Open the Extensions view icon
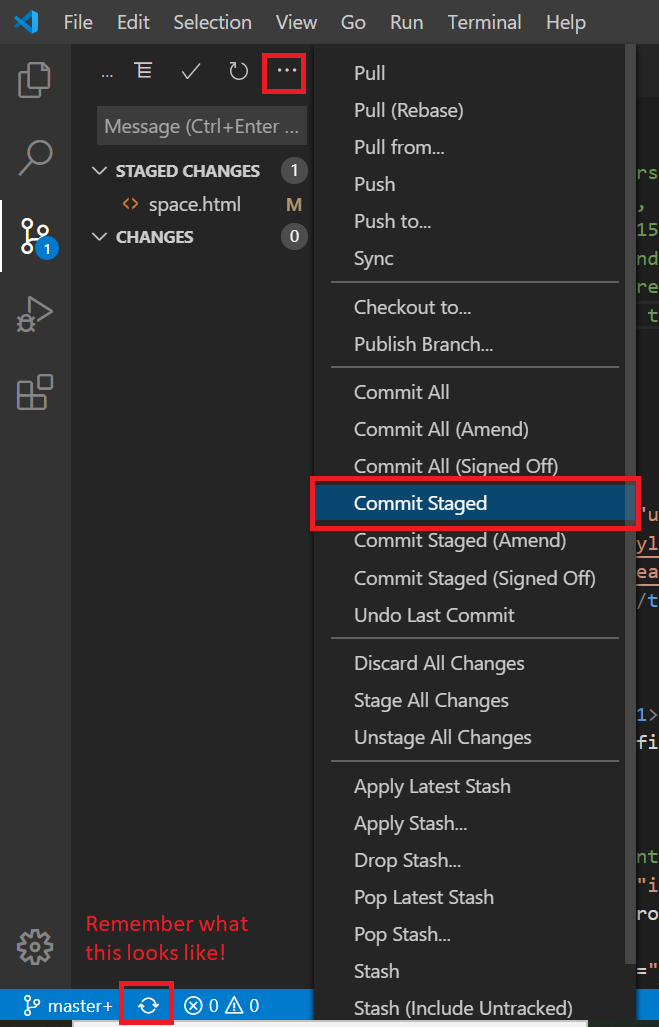The width and height of the screenshot is (659, 1027). point(35,392)
